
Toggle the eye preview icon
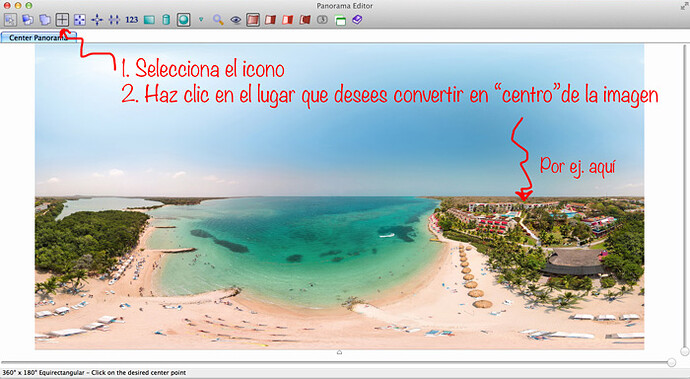coord(236,20)
